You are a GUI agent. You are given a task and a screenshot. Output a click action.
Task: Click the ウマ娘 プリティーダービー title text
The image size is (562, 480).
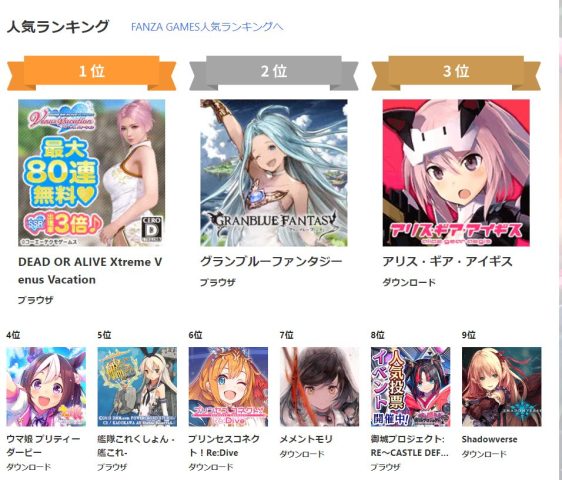43,446
